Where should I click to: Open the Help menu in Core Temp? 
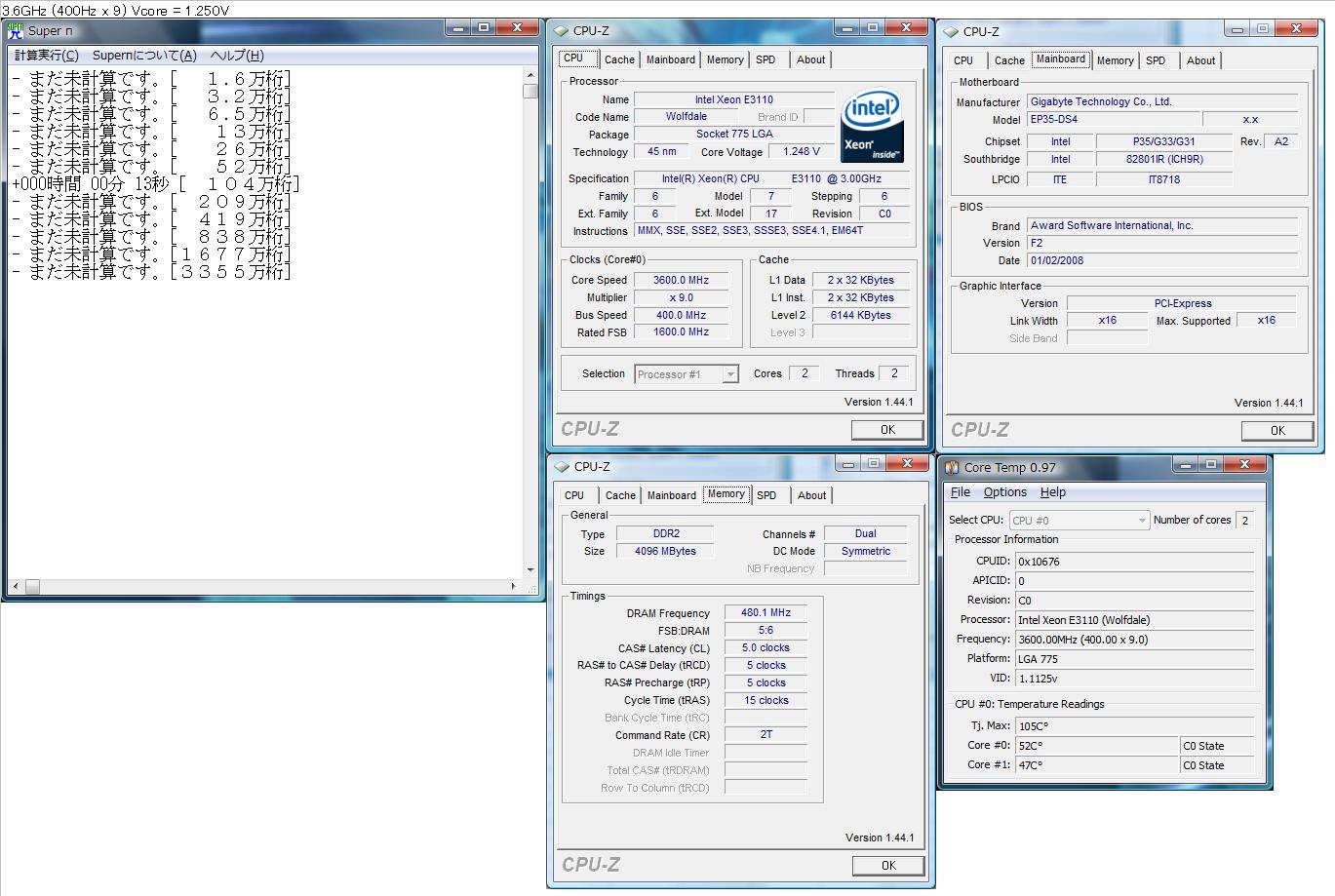pyautogui.click(x=1053, y=492)
